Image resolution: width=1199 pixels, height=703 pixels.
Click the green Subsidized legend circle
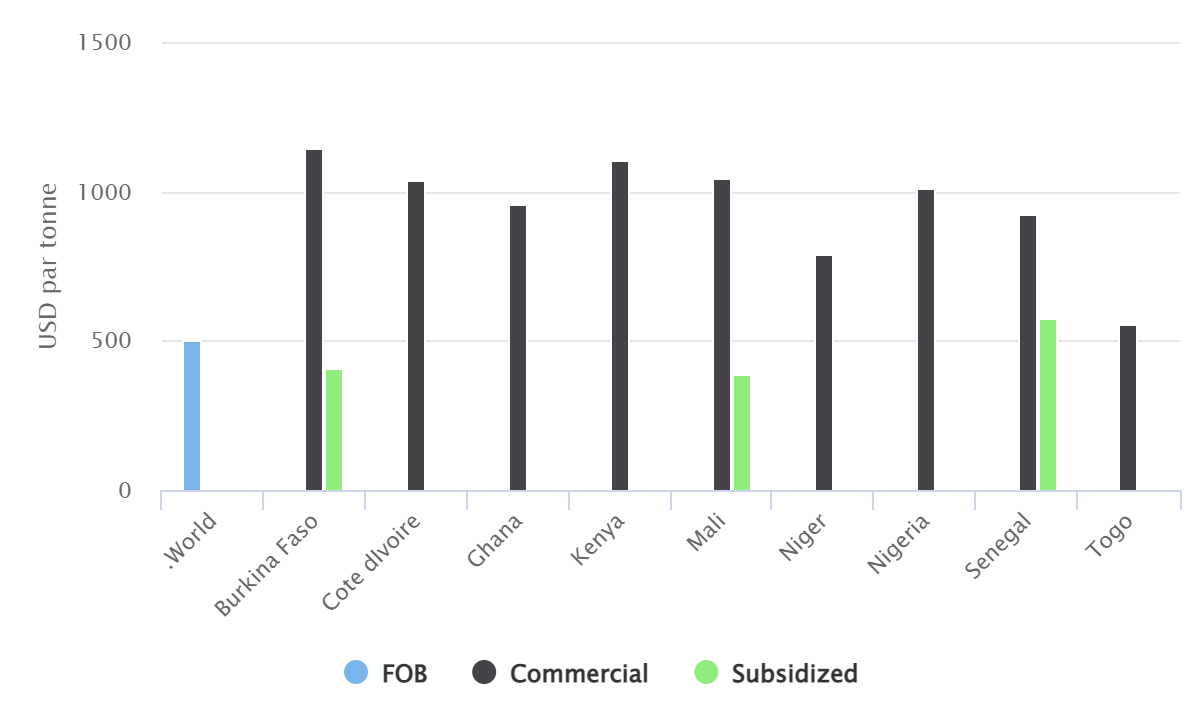point(706,673)
